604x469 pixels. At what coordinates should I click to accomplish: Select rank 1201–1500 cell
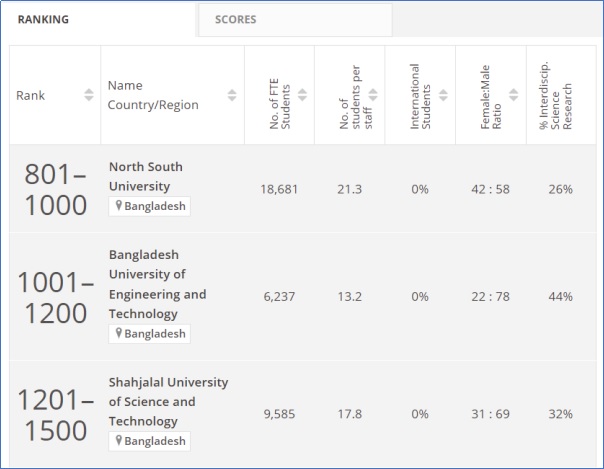click(55, 415)
